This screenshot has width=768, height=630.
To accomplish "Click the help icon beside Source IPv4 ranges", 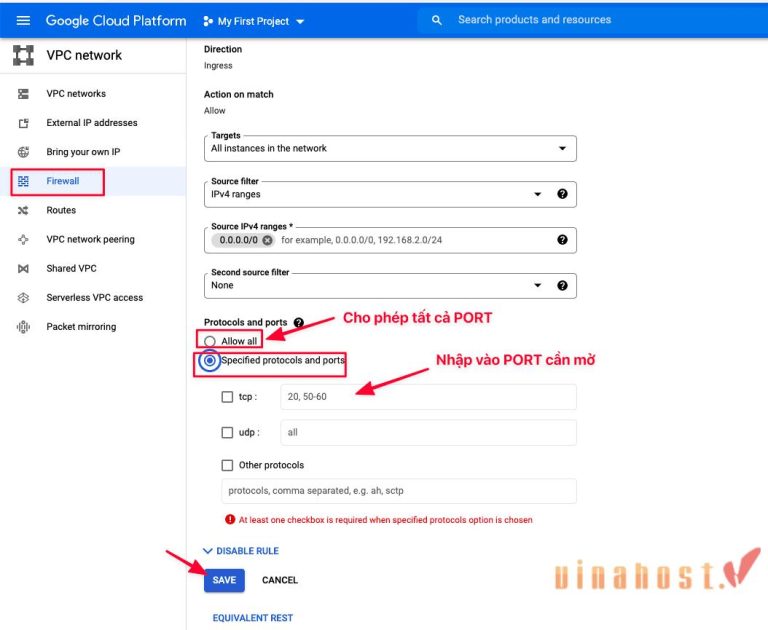I will click(562, 240).
